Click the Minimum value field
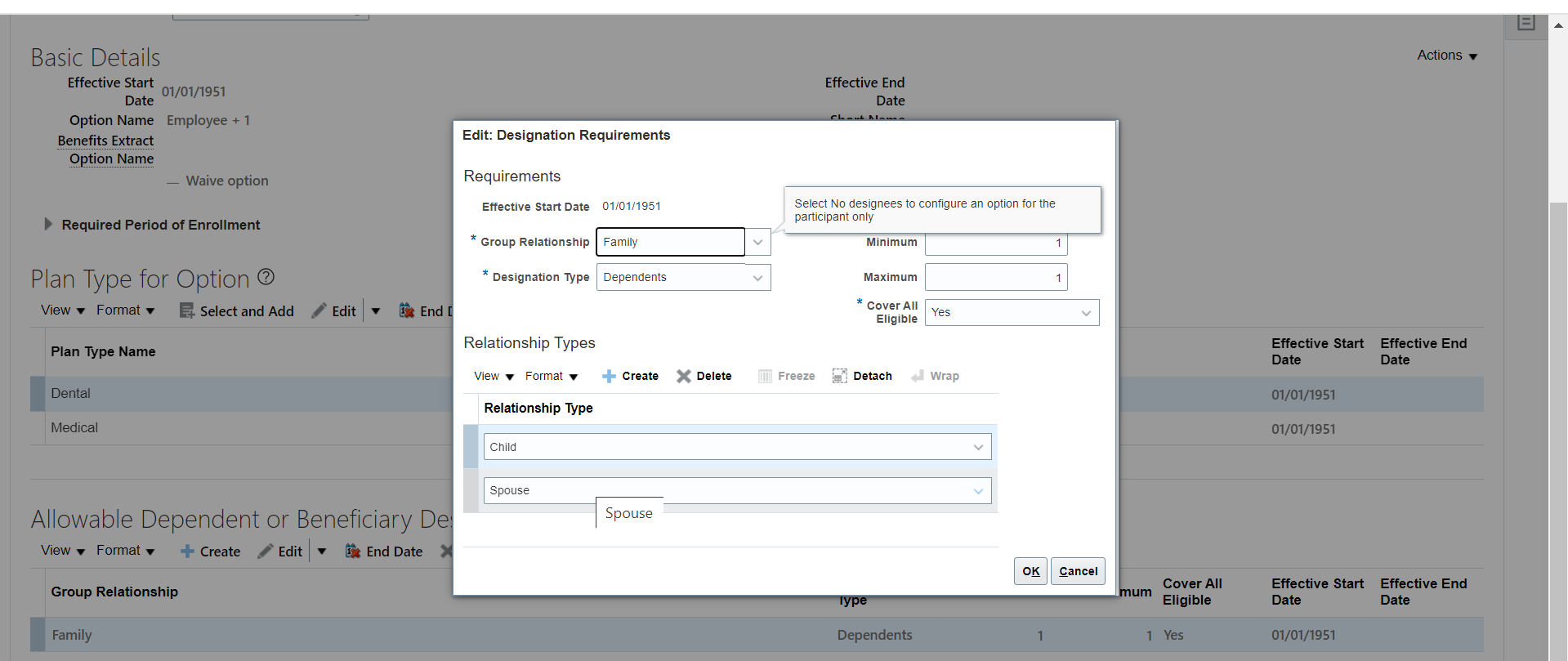The image size is (1568, 661). (x=996, y=243)
